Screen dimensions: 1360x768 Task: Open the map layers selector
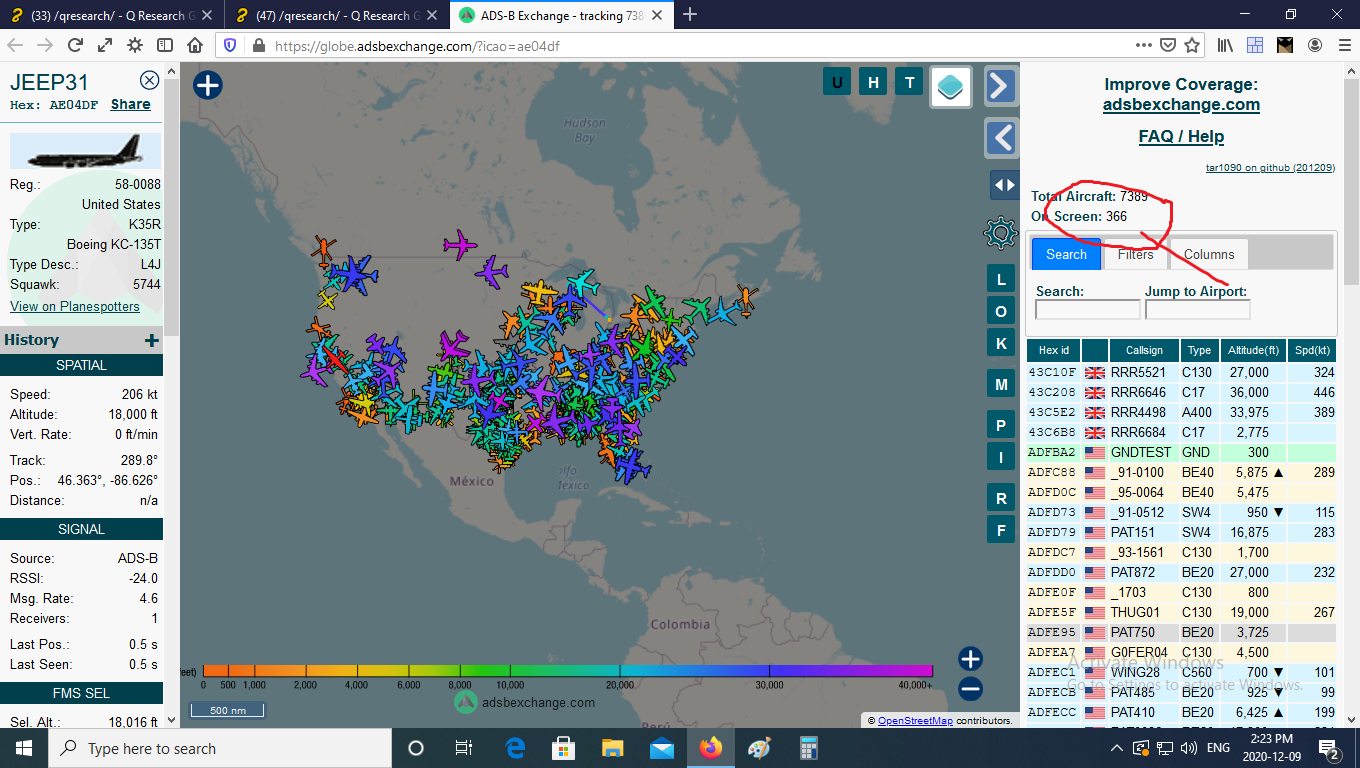pyautogui.click(x=951, y=87)
